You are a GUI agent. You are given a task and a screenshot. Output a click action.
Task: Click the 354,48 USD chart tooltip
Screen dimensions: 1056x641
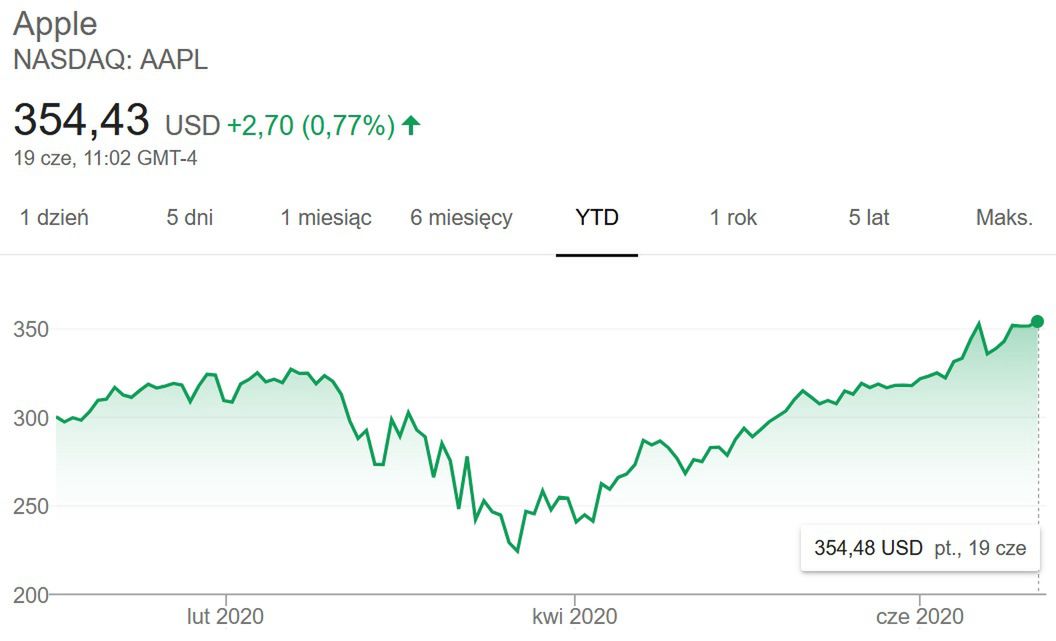pyautogui.click(x=920, y=548)
